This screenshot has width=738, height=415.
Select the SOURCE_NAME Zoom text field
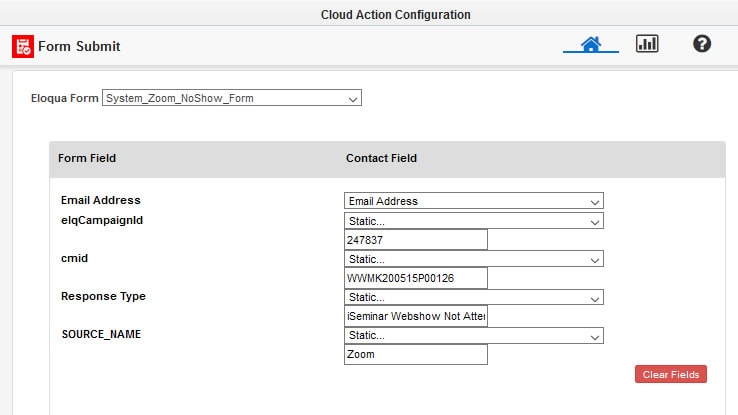tap(415, 355)
